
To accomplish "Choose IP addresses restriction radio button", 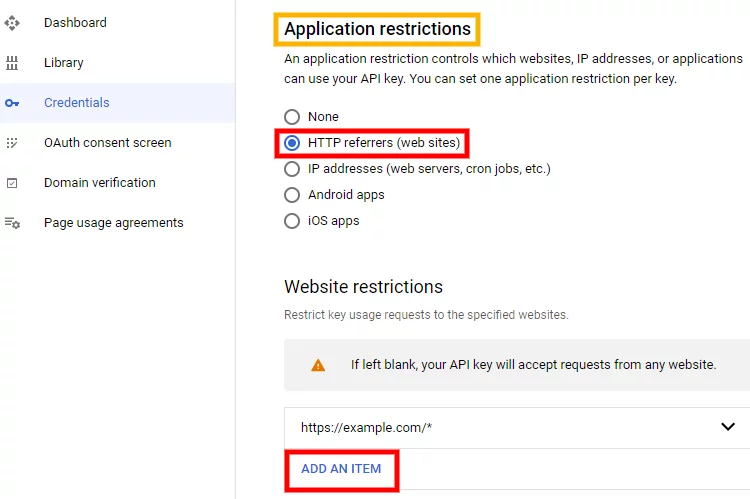I will (x=292, y=169).
